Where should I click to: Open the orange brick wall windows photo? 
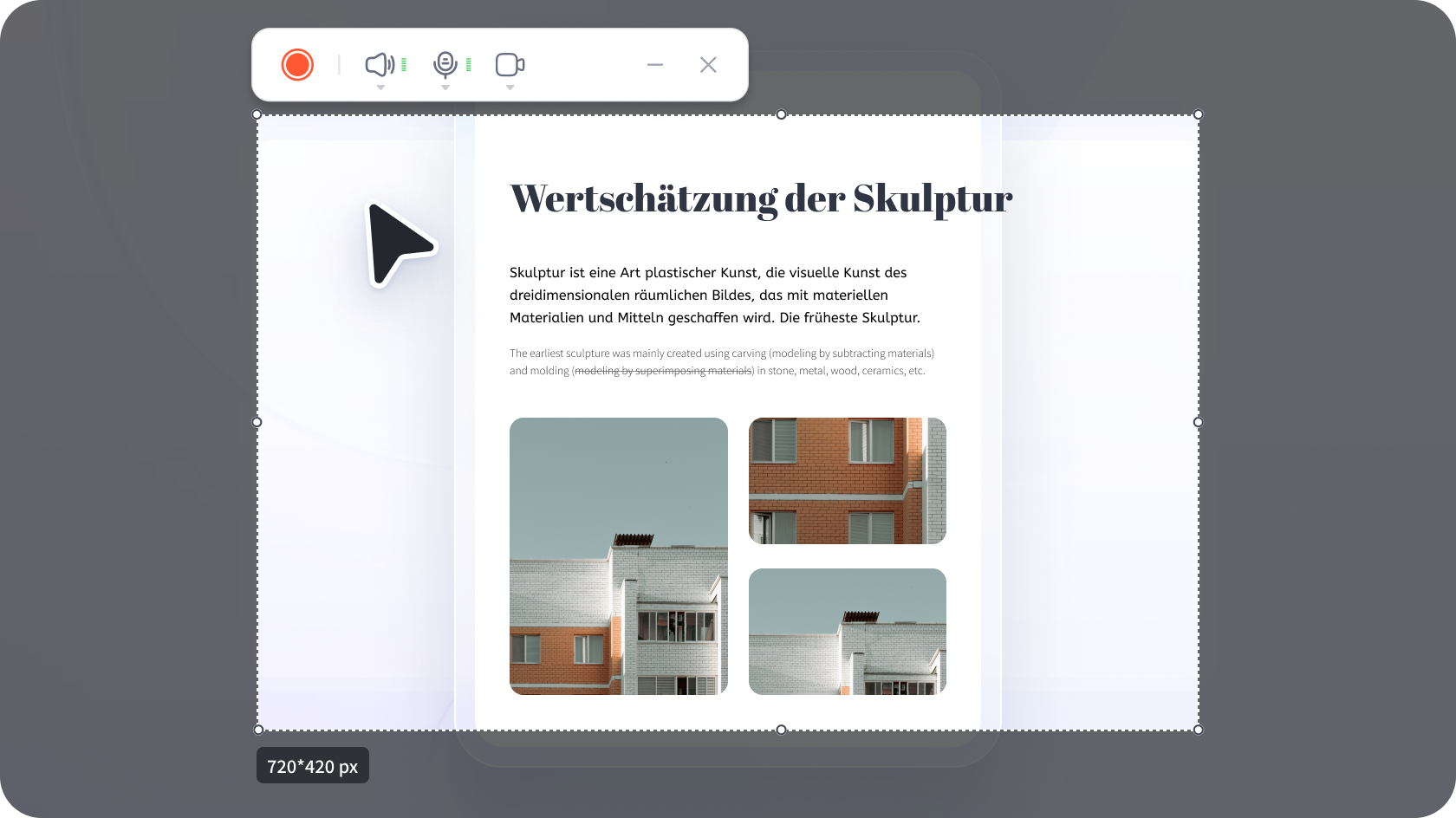(x=848, y=481)
